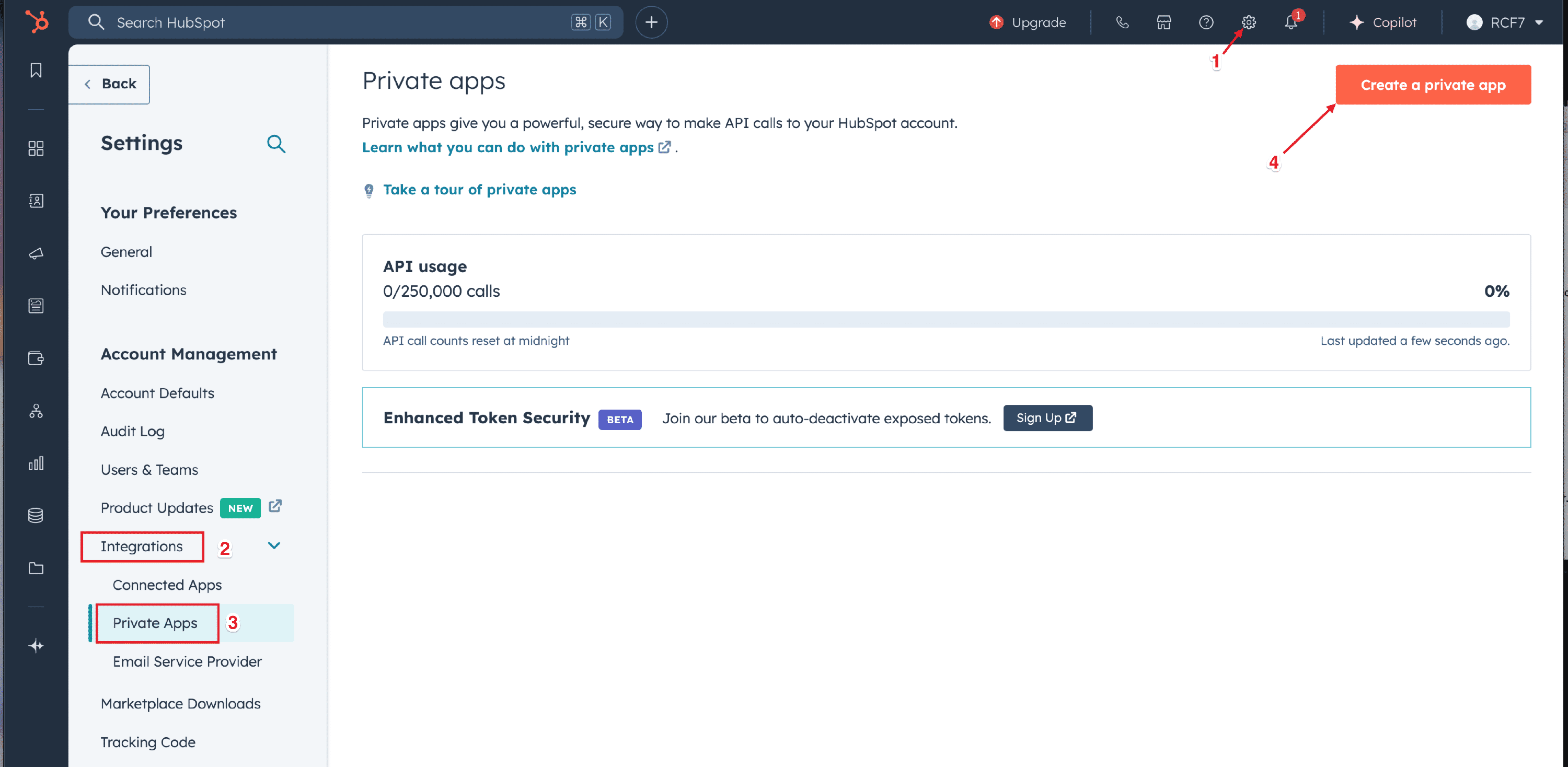
Task: Click the API usage progress bar
Action: click(946, 319)
